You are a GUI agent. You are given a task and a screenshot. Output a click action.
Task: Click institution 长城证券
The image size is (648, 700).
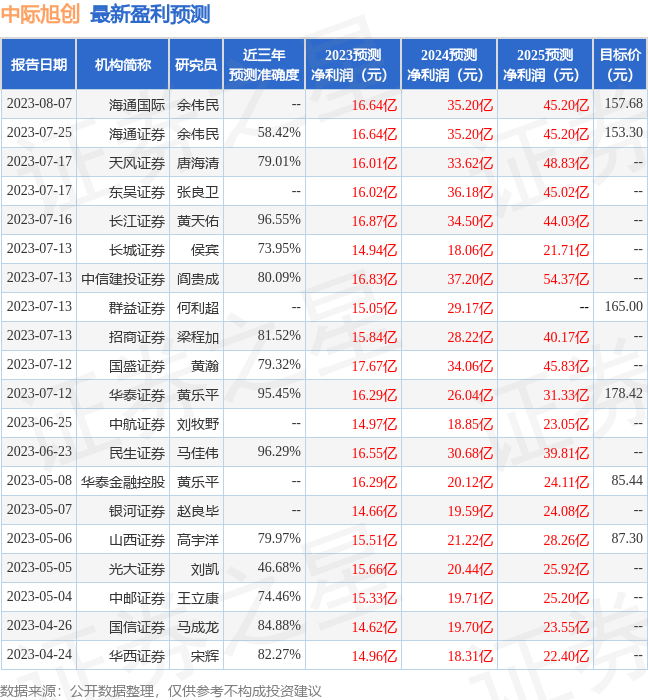point(137,250)
